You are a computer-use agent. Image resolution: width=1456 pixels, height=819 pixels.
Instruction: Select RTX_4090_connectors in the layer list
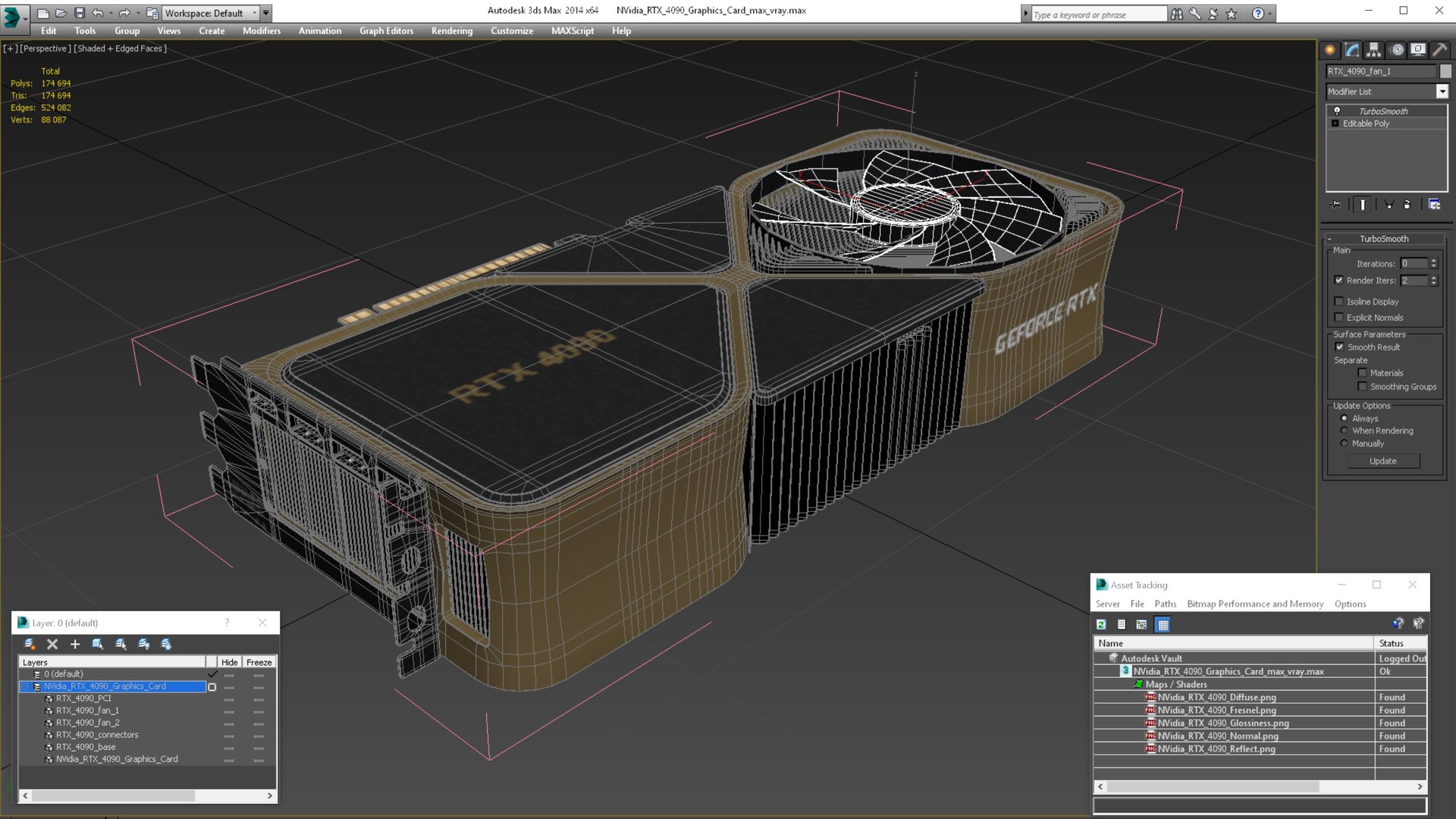coord(97,735)
